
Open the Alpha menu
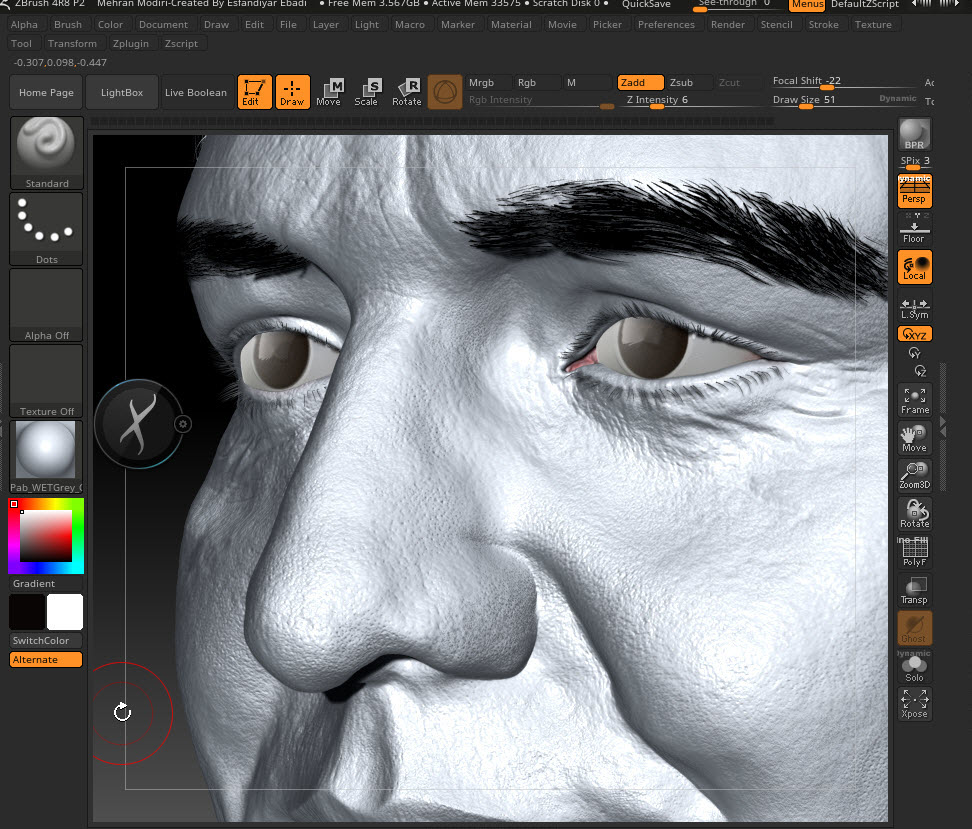click(x=24, y=25)
